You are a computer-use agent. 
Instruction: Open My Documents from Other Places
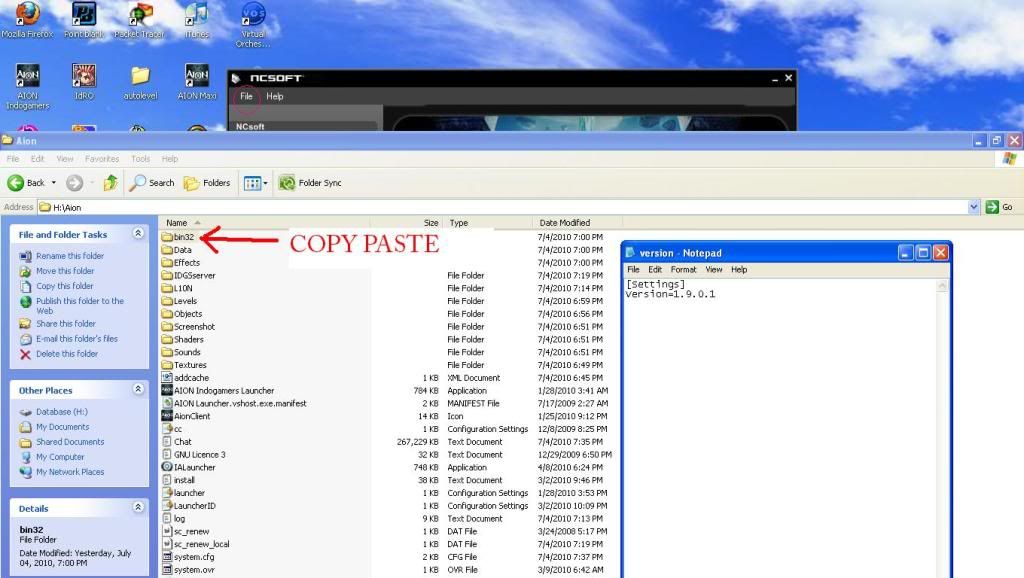coord(62,427)
